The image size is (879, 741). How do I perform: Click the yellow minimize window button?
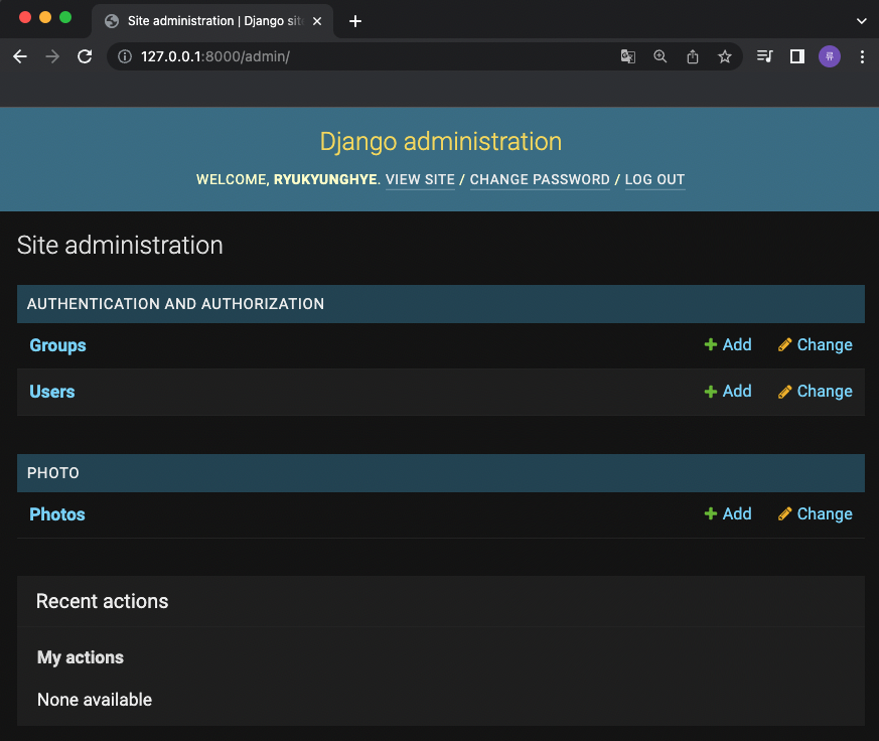click(45, 17)
